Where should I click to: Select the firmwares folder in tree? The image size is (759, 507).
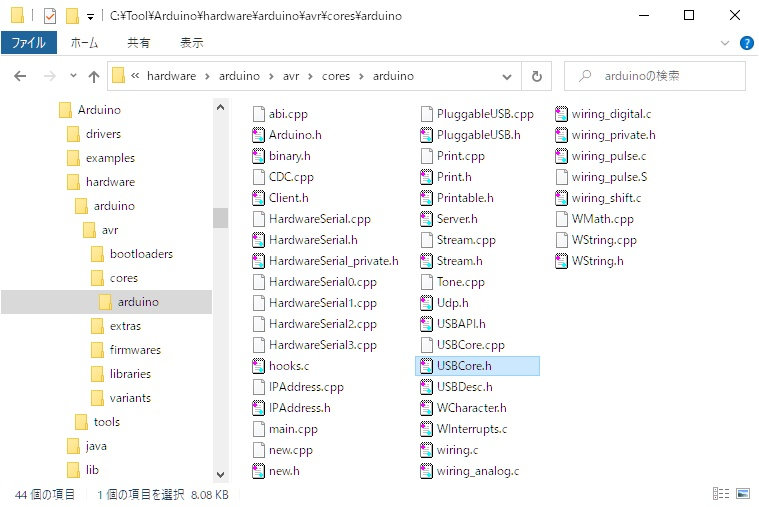(x=135, y=350)
